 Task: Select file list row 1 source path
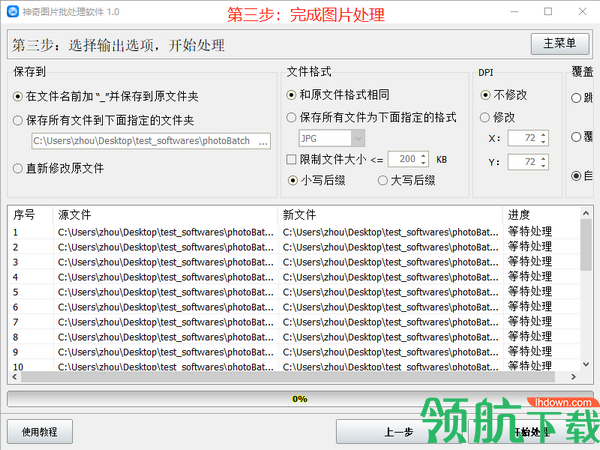coord(166,232)
